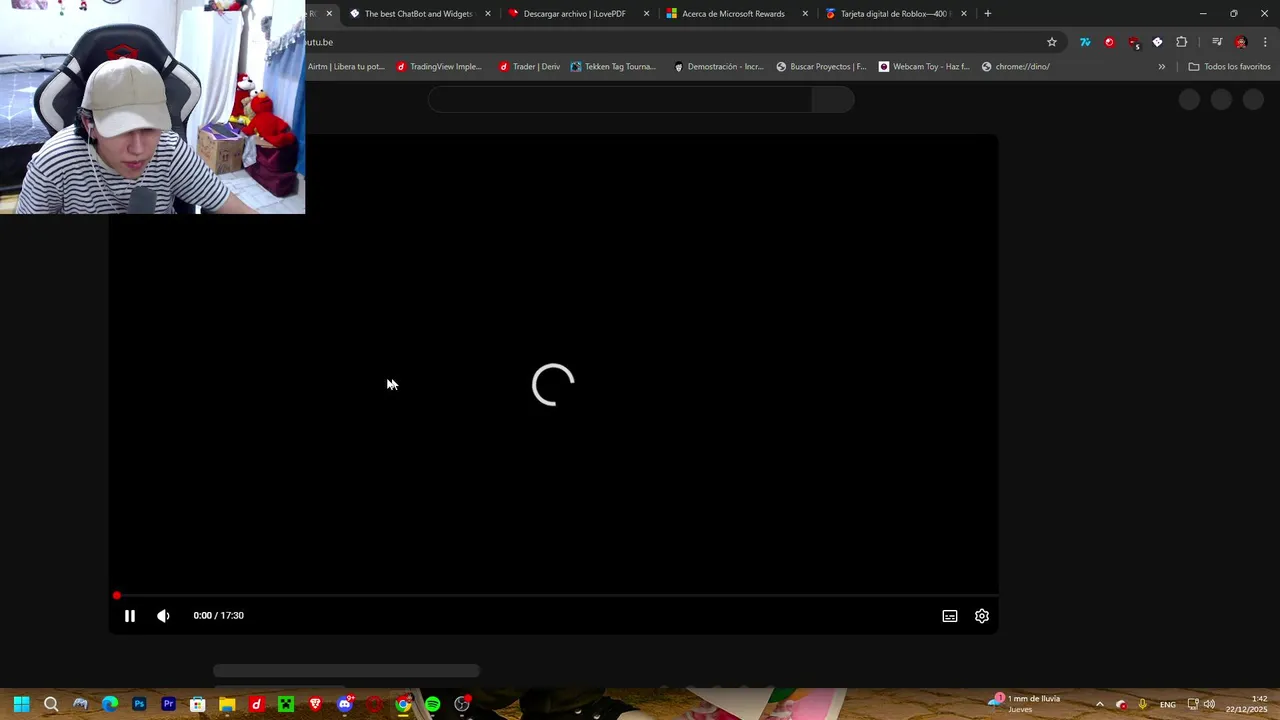Open File Explorer from the taskbar
Image resolution: width=1280 pixels, height=720 pixels.
[227, 704]
